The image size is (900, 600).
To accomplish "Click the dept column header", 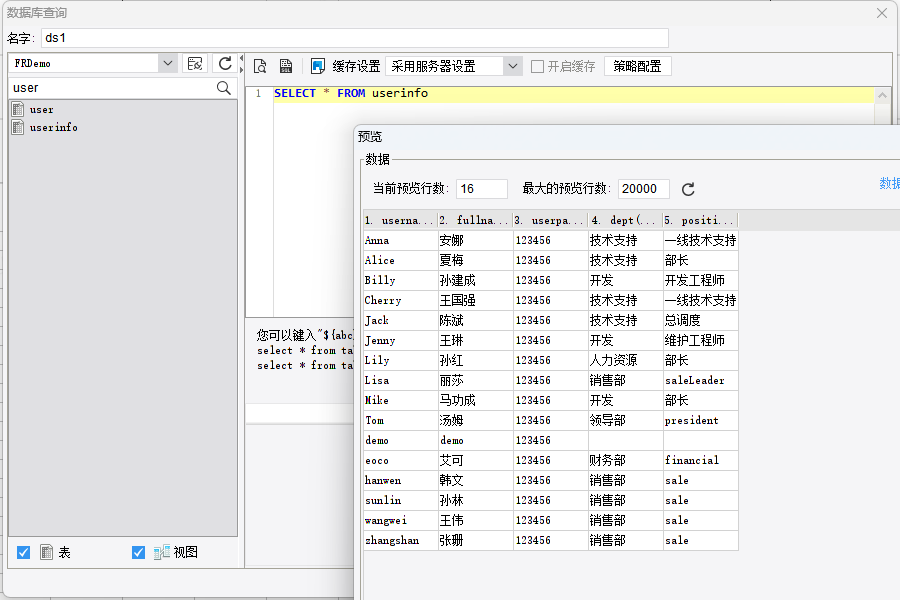I will click(625, 220).
